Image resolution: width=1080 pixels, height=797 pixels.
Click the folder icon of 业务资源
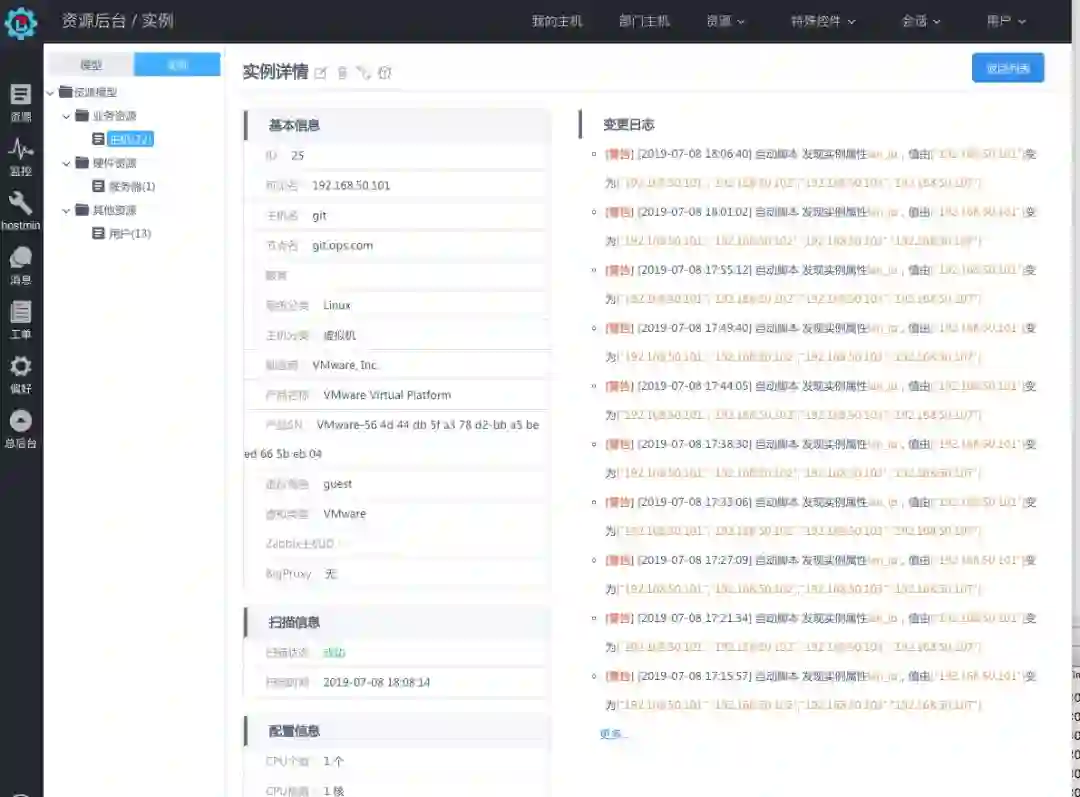(x=82, y=115)
